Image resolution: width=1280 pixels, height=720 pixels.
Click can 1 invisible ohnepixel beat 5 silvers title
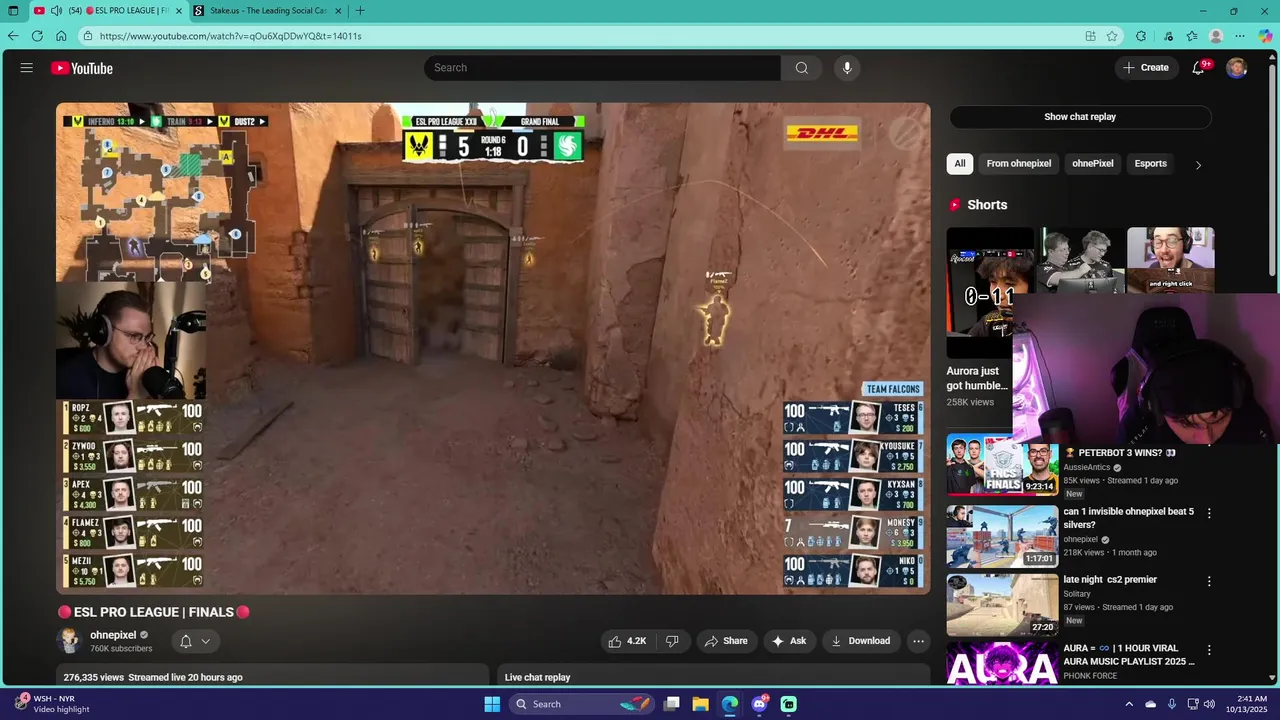[x=1128, y=518]
